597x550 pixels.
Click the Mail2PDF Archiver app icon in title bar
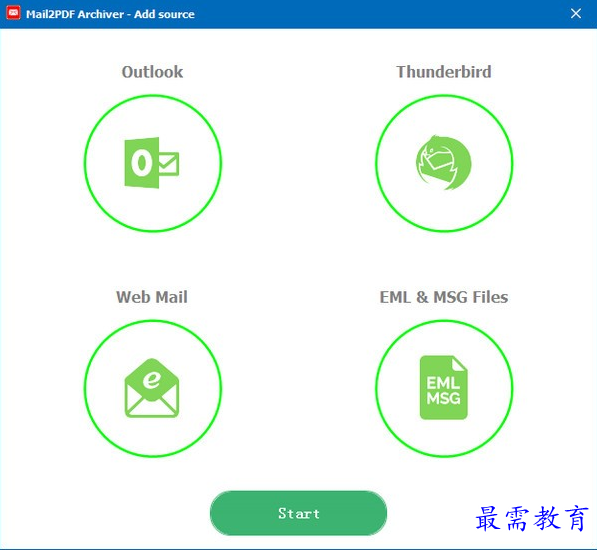pyautogui.click(x=13, y=13)
